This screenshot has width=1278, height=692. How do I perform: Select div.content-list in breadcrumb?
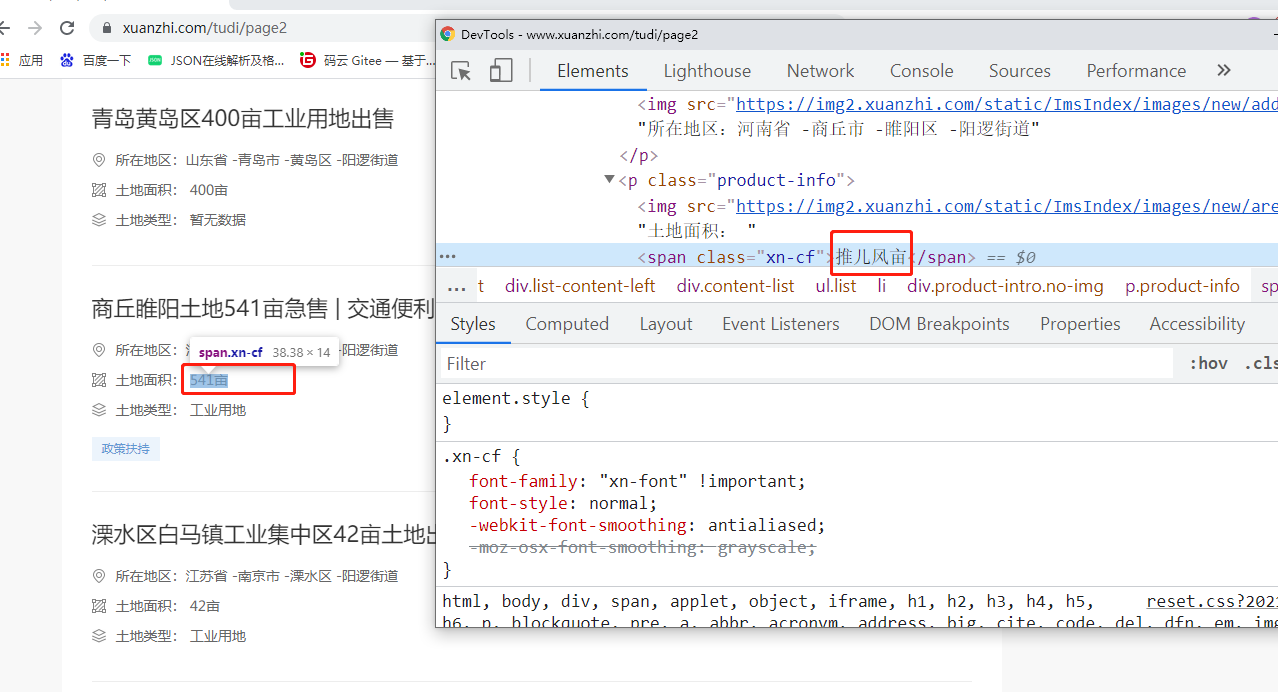click(x=735, y=286)
